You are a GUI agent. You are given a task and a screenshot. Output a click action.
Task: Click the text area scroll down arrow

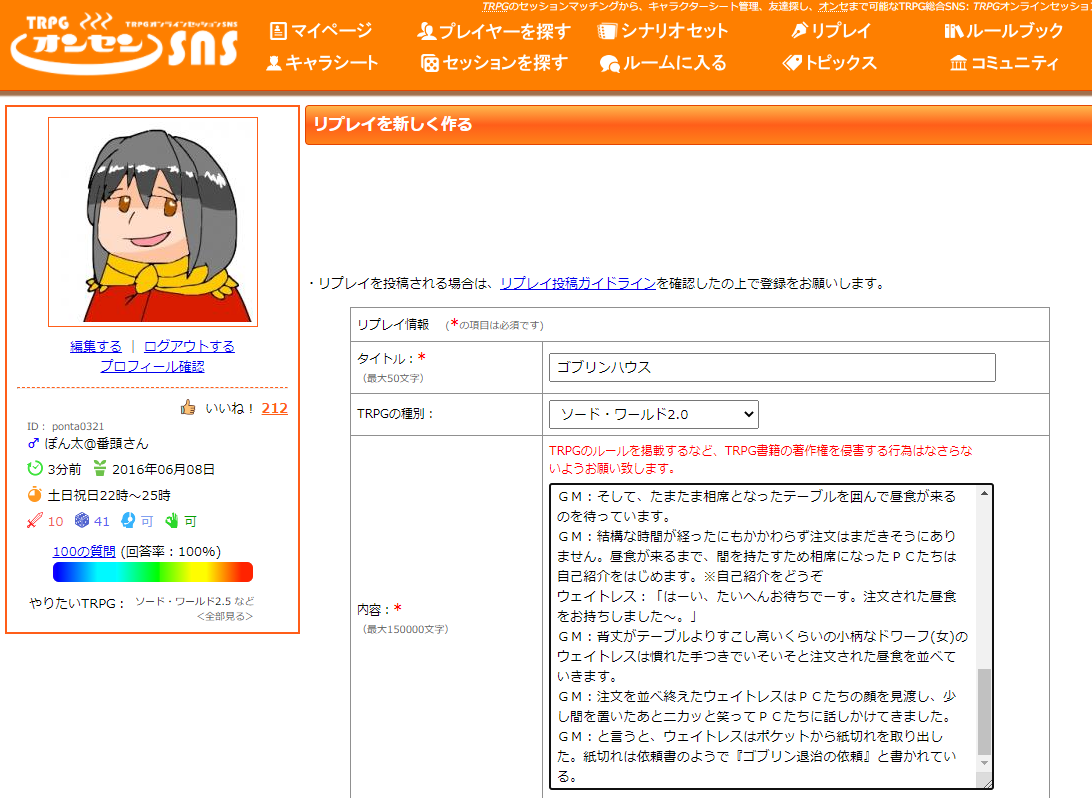coord(984,762)
